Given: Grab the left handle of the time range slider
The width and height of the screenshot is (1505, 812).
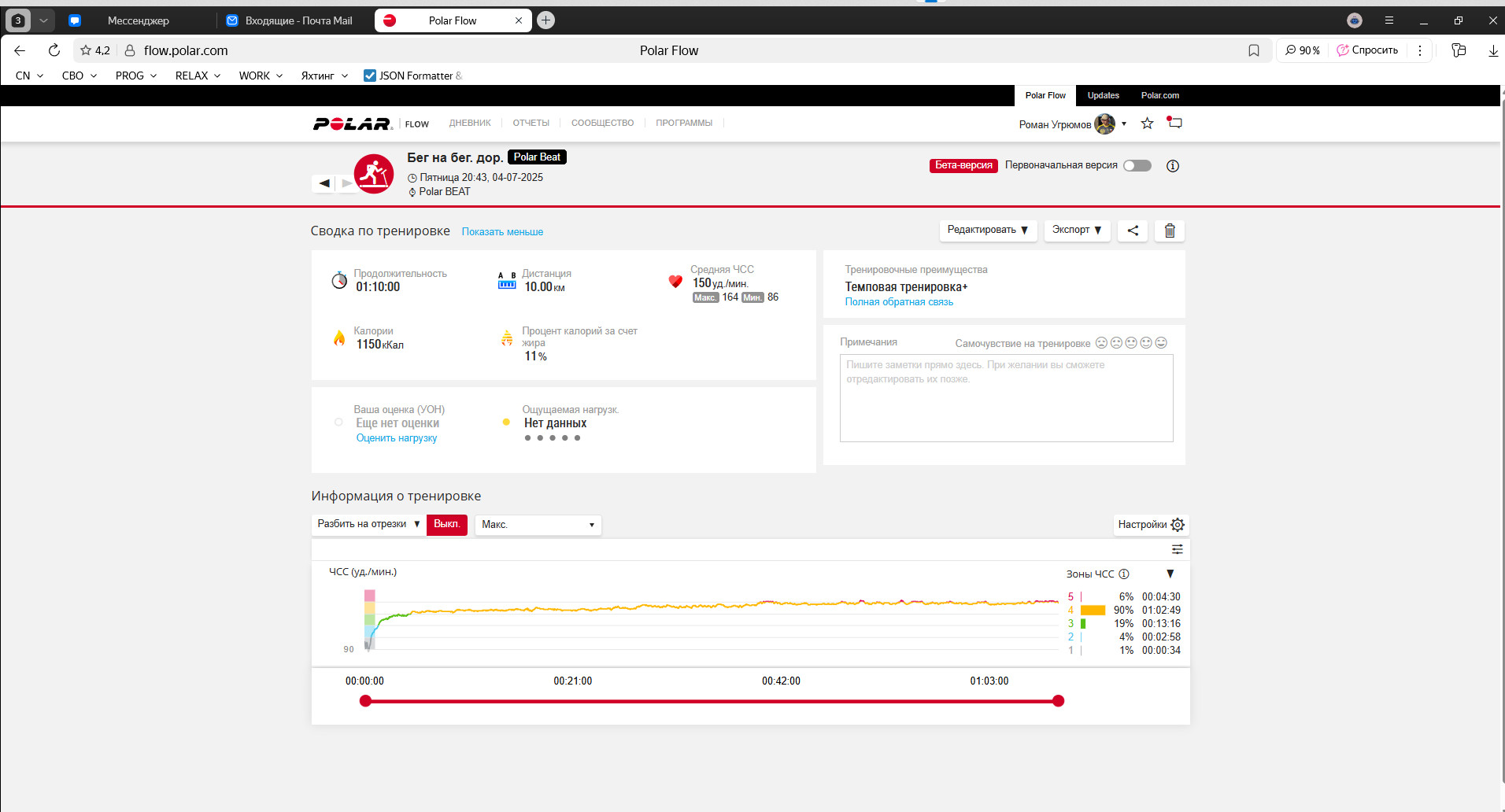Looking at the screenshot, I should click(365, 701).
